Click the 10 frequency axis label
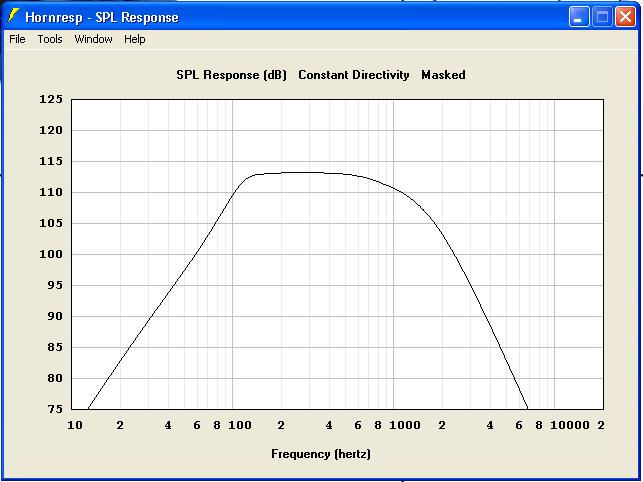The image size is (643, 482). pyautogui.click(x=75, y=425)
